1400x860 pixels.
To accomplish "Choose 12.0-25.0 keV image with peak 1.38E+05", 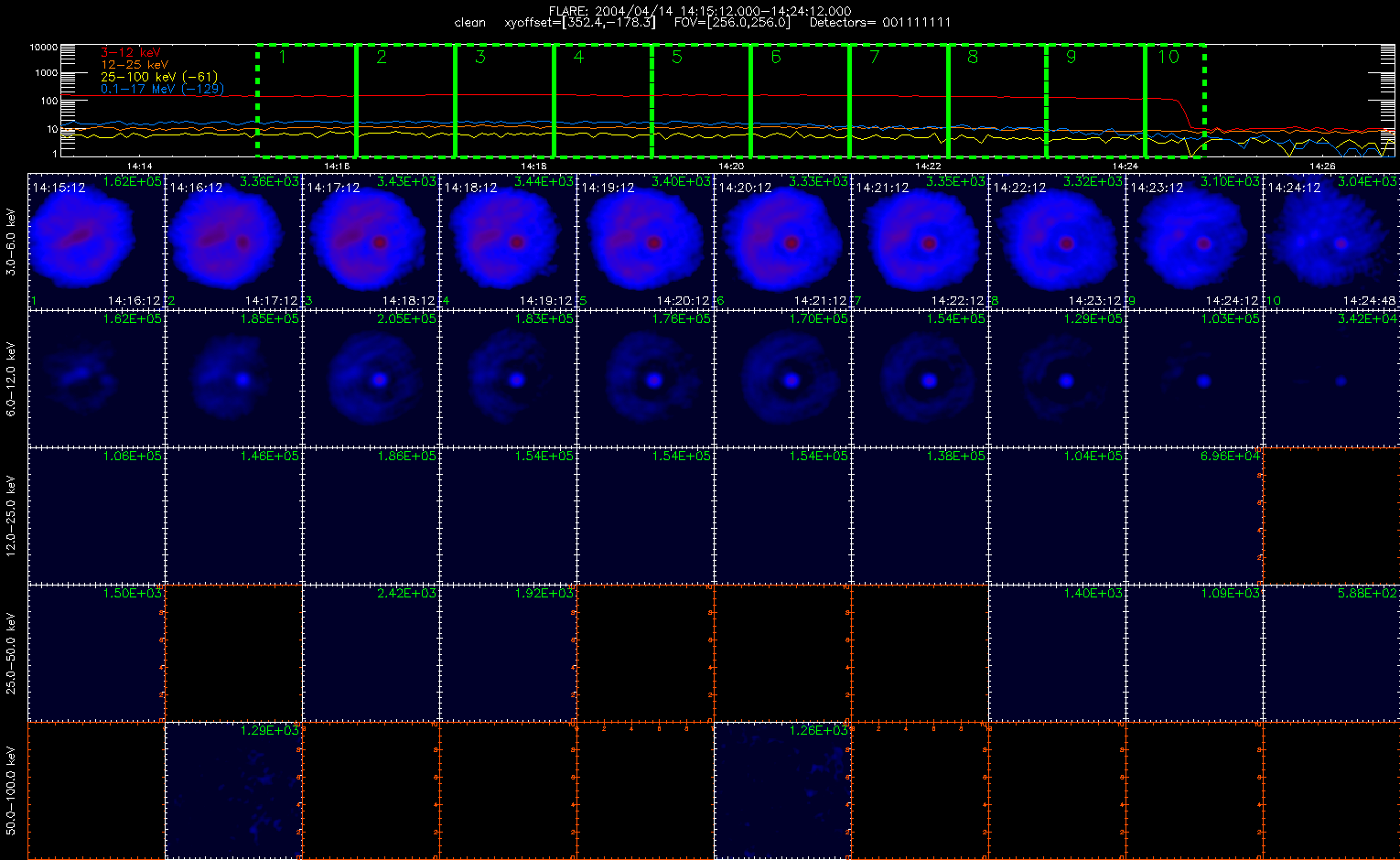I will point(920,515).
